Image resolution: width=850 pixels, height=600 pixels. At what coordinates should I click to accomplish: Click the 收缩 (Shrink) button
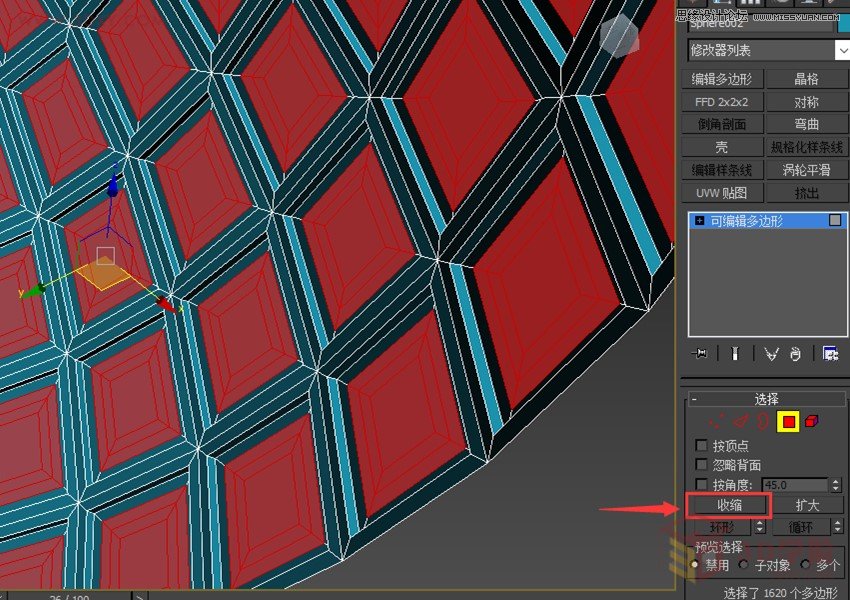[729, 506]
